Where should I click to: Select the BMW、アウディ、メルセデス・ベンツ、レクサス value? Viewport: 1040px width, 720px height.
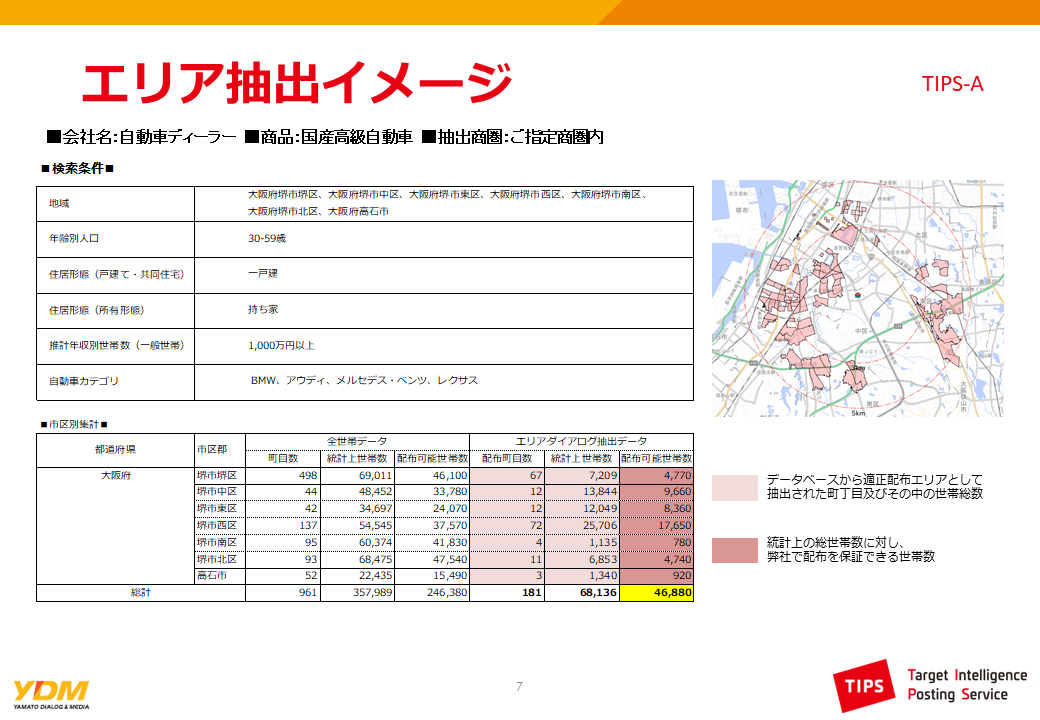click(x=364, y=381)
